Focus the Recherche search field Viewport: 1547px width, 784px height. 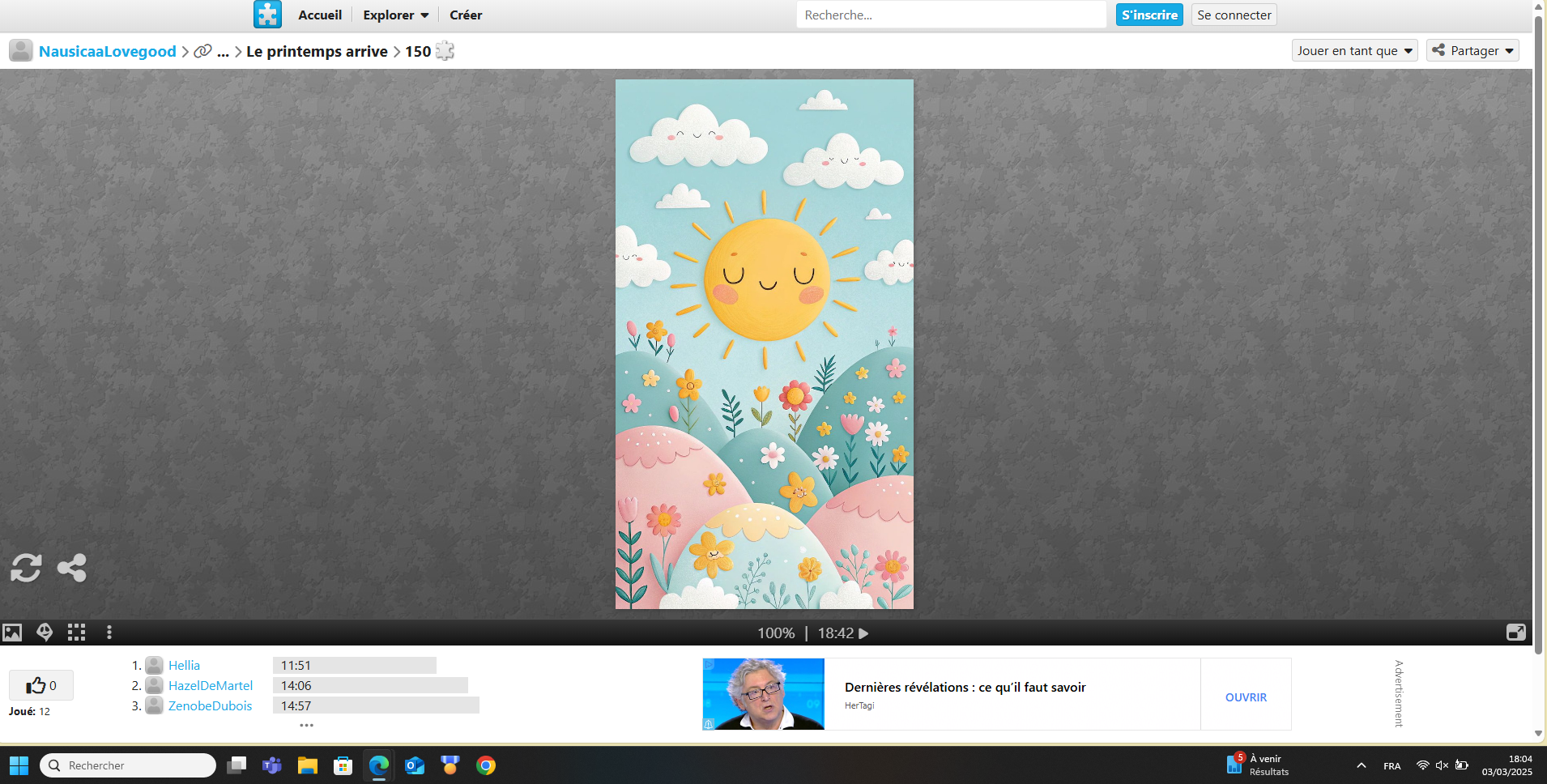pos(951,15)
